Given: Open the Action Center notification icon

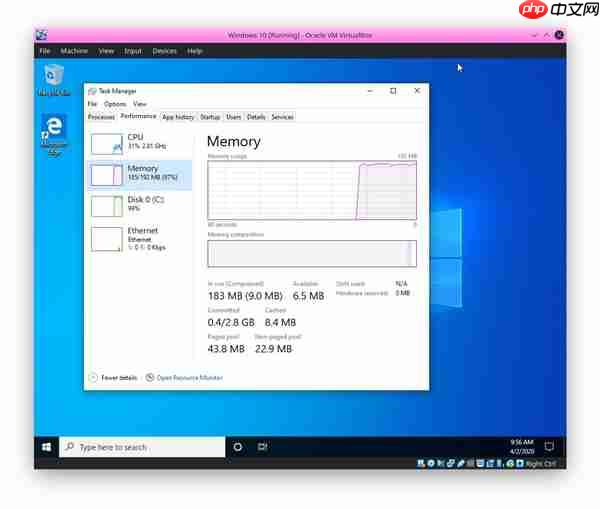Looking at the screenshot, I should pos(549,446).
